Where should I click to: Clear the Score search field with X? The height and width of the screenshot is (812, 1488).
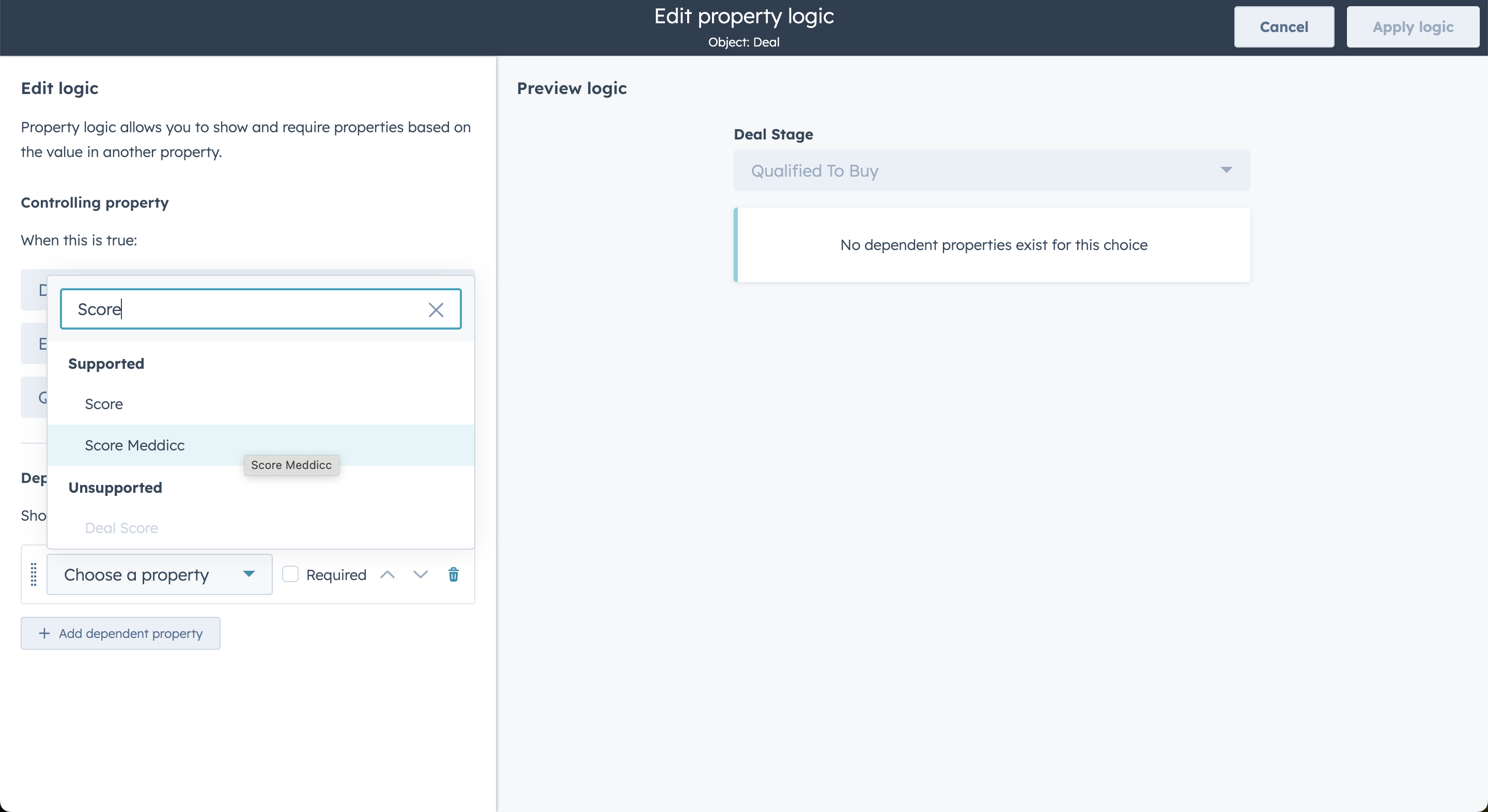click(436, 309)
